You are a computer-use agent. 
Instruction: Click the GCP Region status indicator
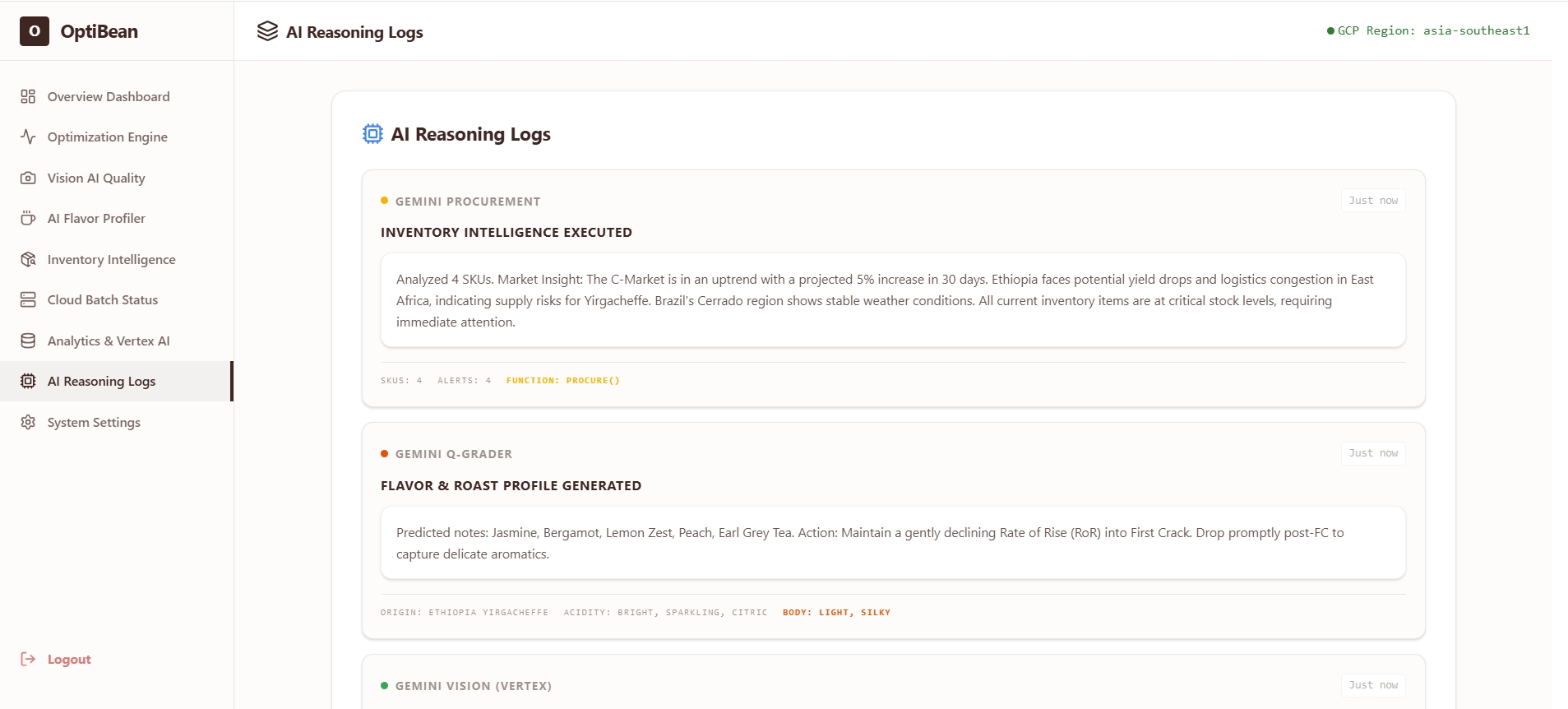coord(1428,30)
